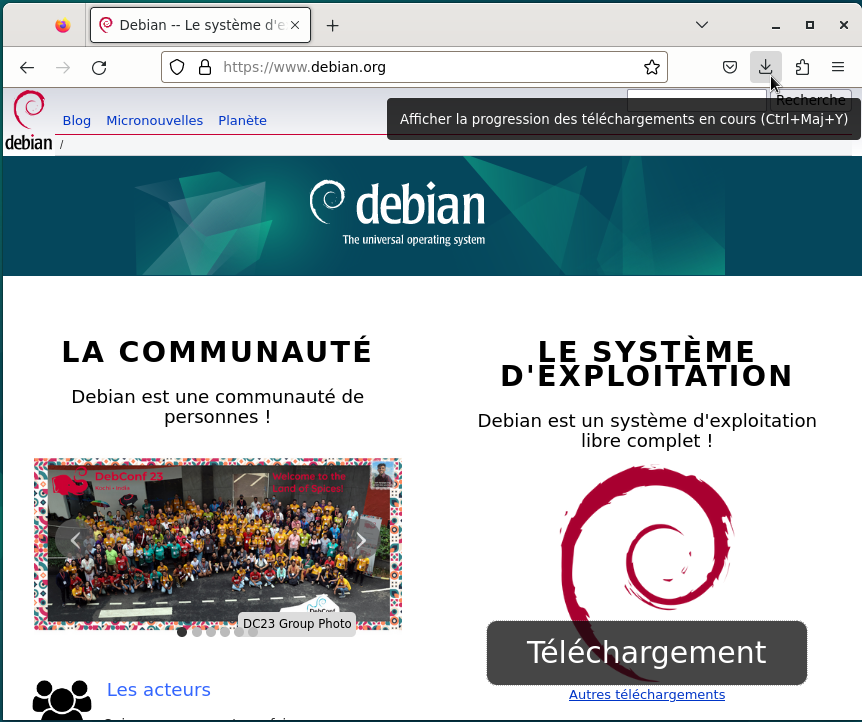
Task: Open the extensions menu
Action: 802,67
